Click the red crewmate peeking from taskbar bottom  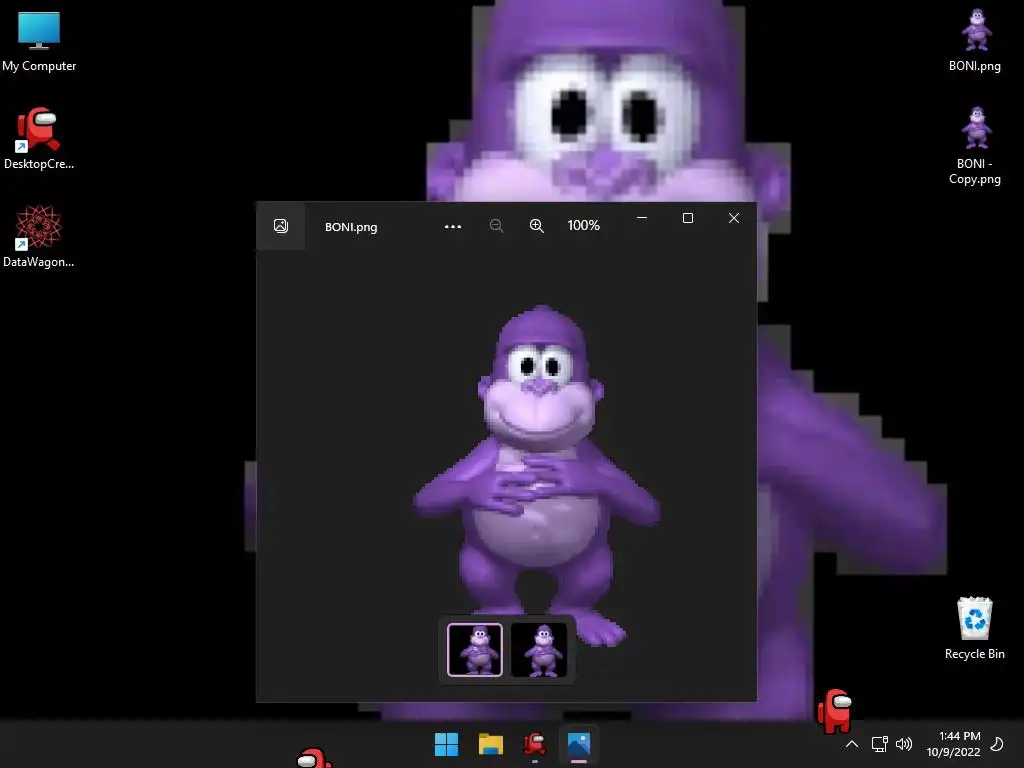click(x=315, y=758)
